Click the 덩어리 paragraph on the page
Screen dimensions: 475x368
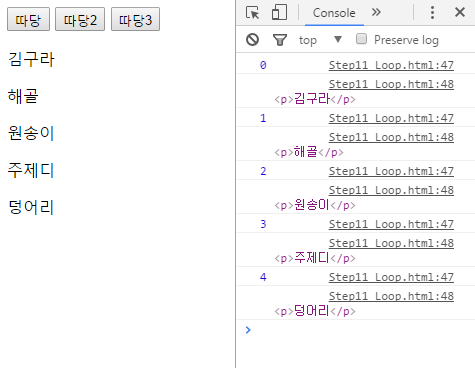31,207
